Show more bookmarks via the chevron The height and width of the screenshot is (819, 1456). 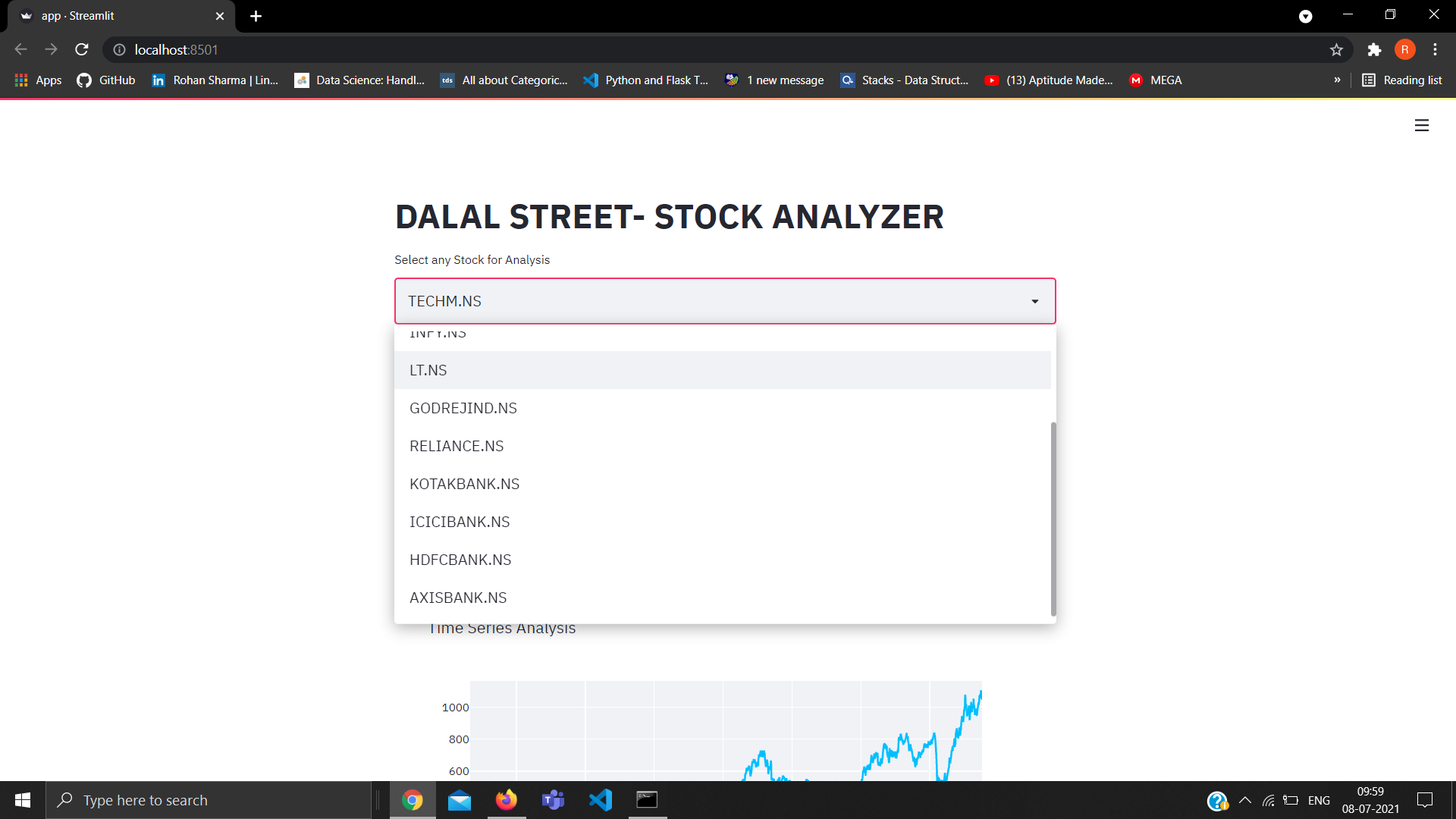click(1337, 80)
